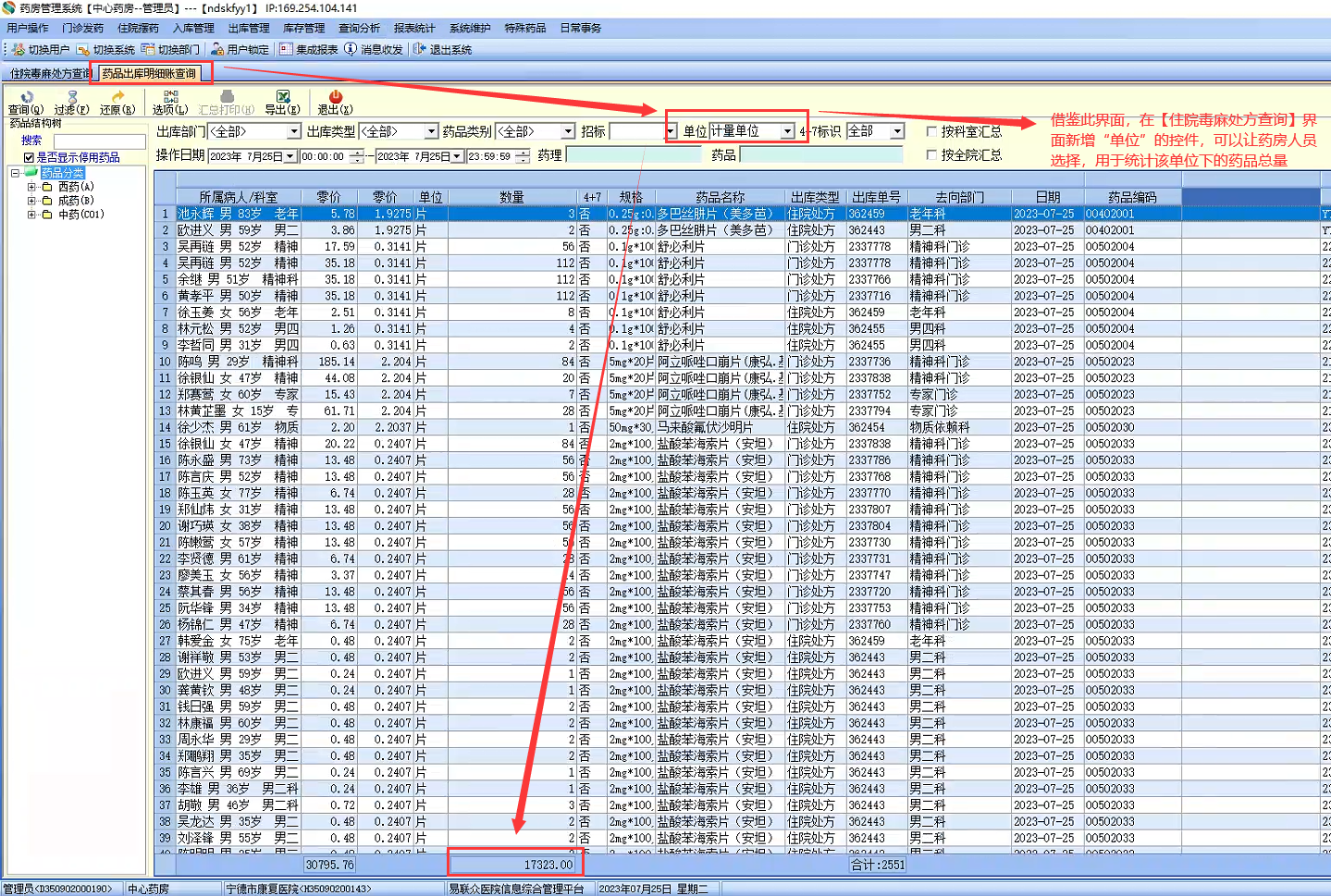
Task: Click 退出系统 in the top toolbar
Action: coord(442,49)
